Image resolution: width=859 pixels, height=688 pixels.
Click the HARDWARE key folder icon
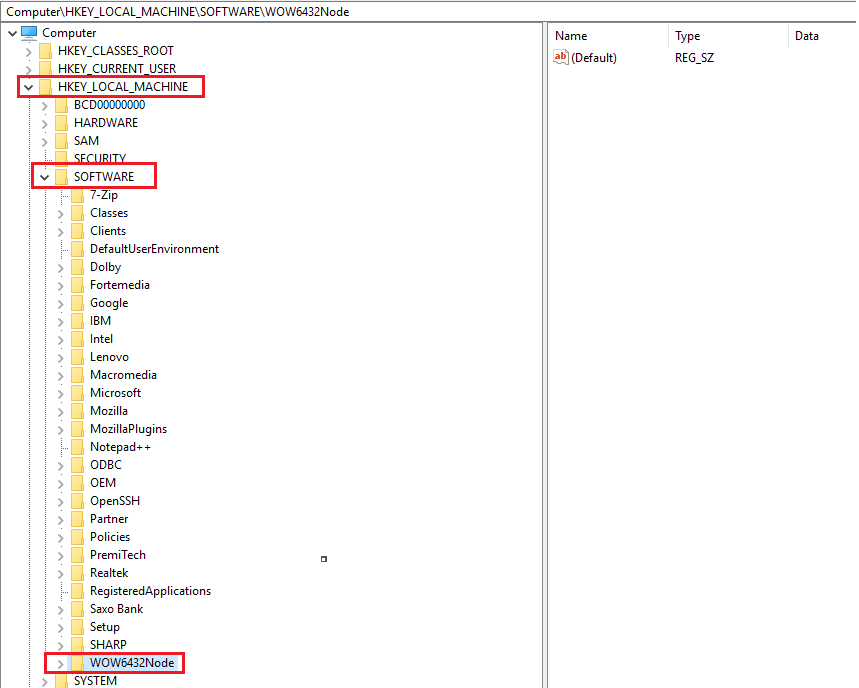(62, 123)
